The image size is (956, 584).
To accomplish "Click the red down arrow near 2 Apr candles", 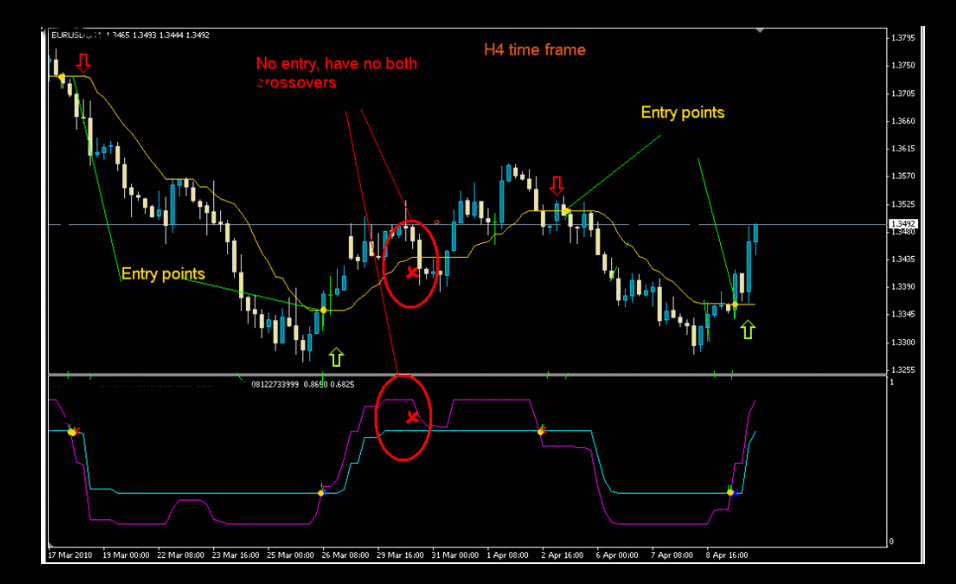I will coord(558,185).
